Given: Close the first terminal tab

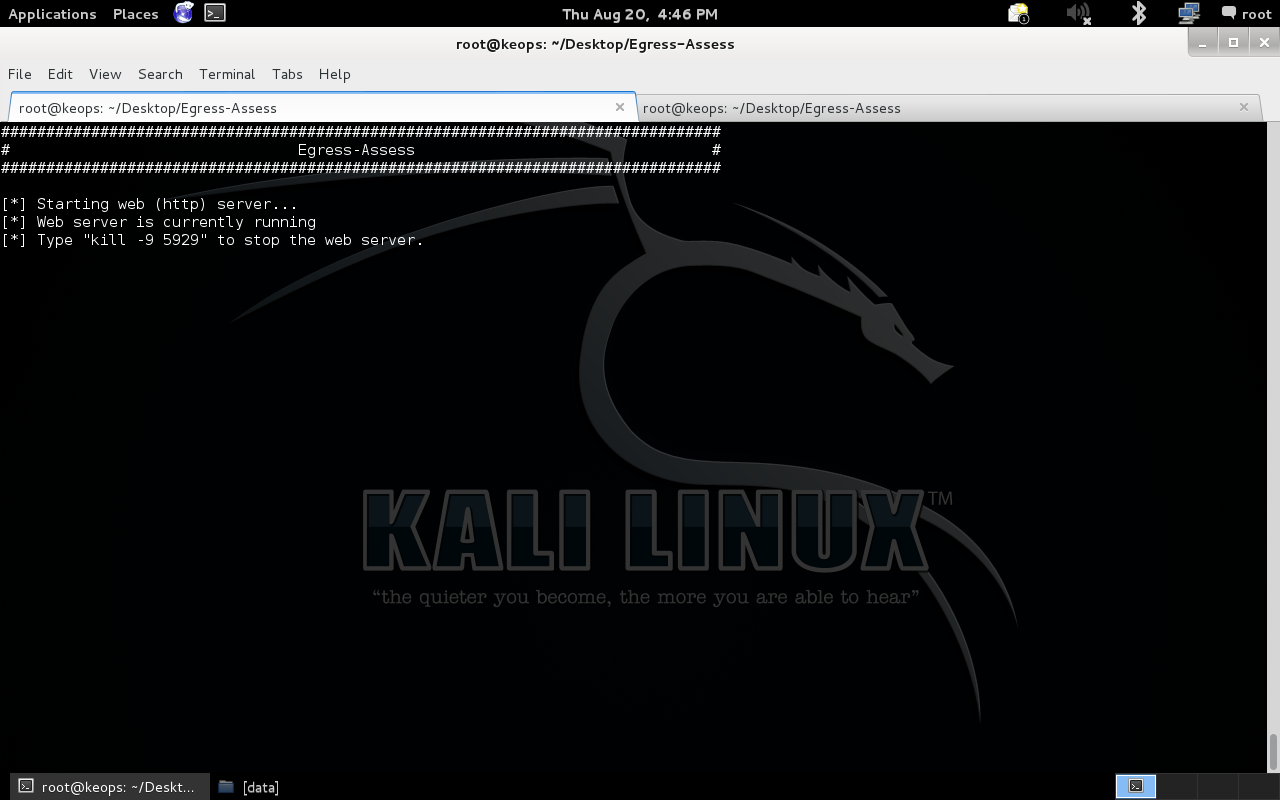Looking at the screenshot, I should pos(620,107).
